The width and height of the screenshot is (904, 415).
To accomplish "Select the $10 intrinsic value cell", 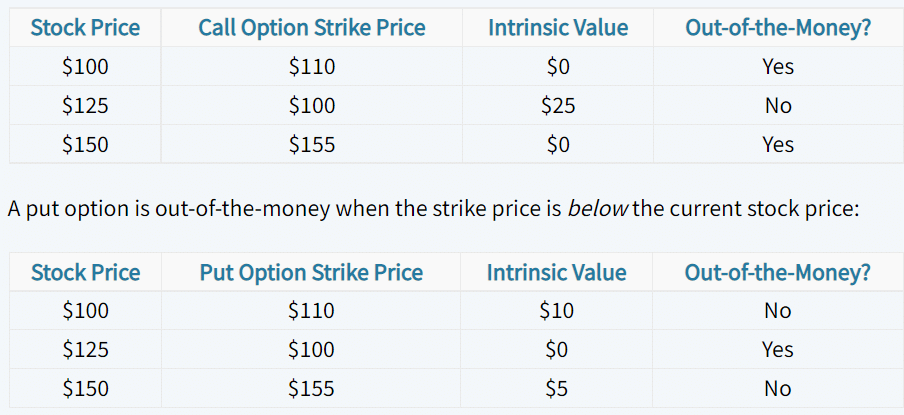I will (x=557, y=311).
